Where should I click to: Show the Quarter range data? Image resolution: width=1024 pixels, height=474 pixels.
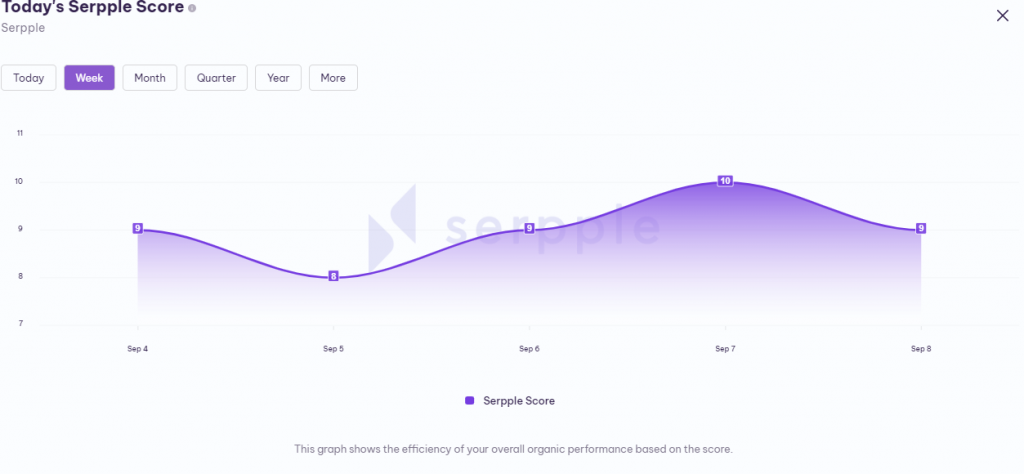[x=216, y=78]
